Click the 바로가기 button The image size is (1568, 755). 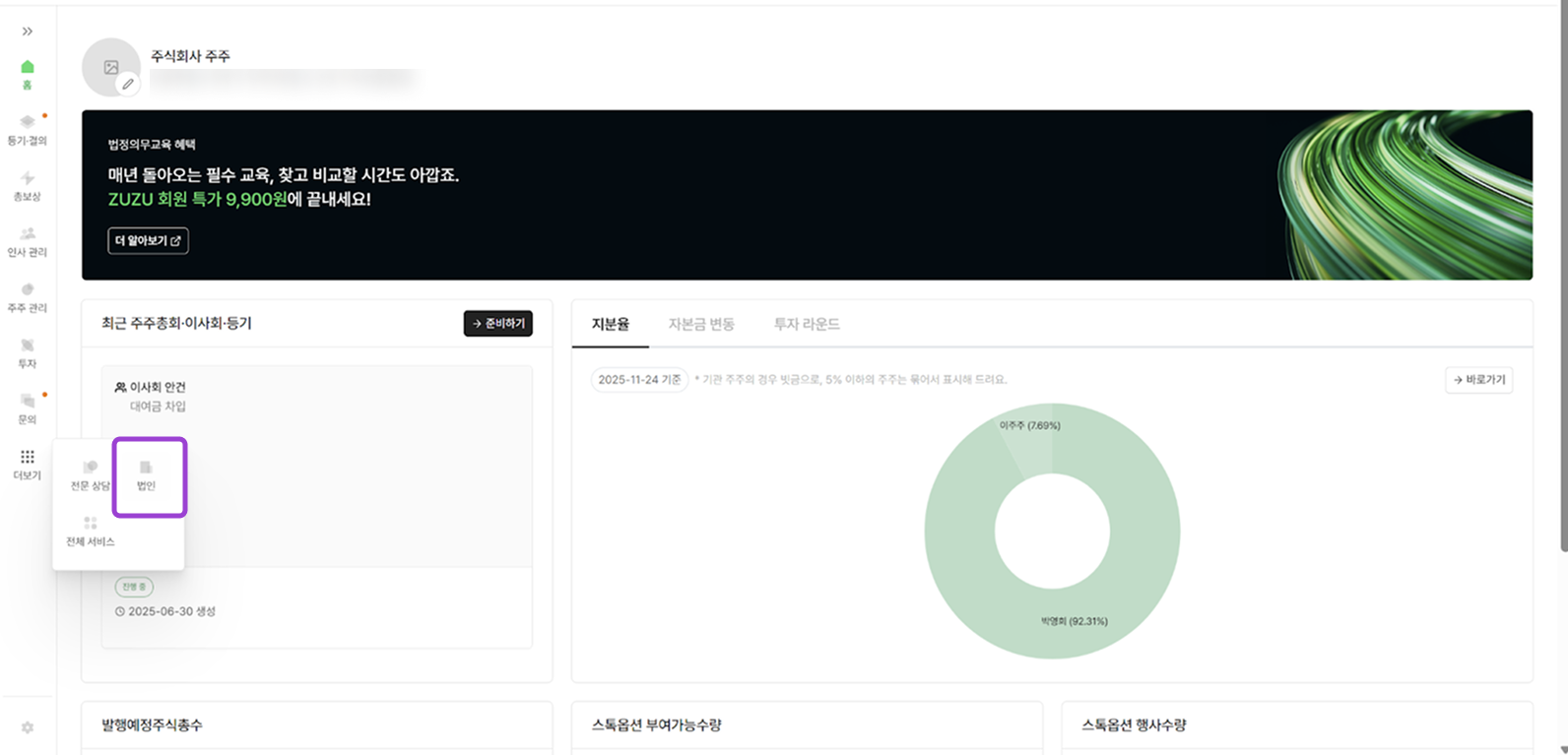click(1479, 380)
